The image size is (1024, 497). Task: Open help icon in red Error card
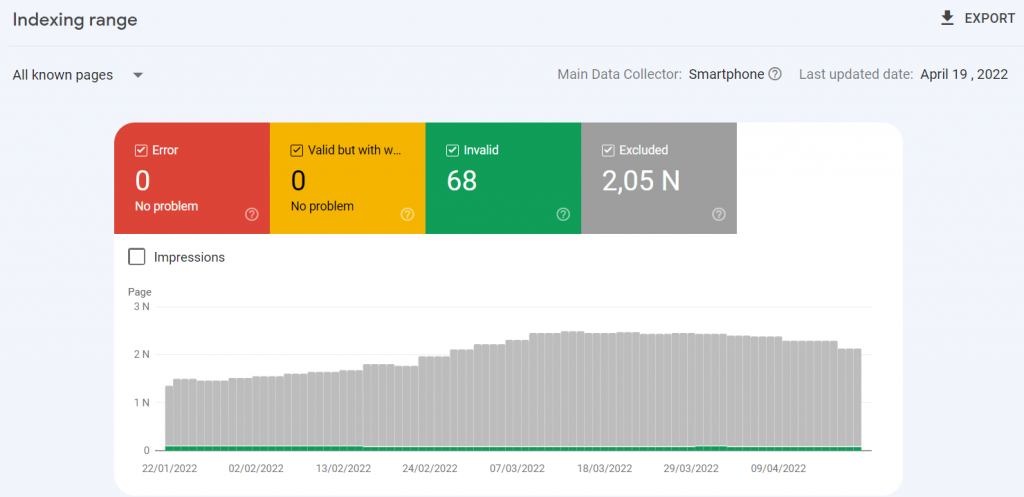pos(252,214)
